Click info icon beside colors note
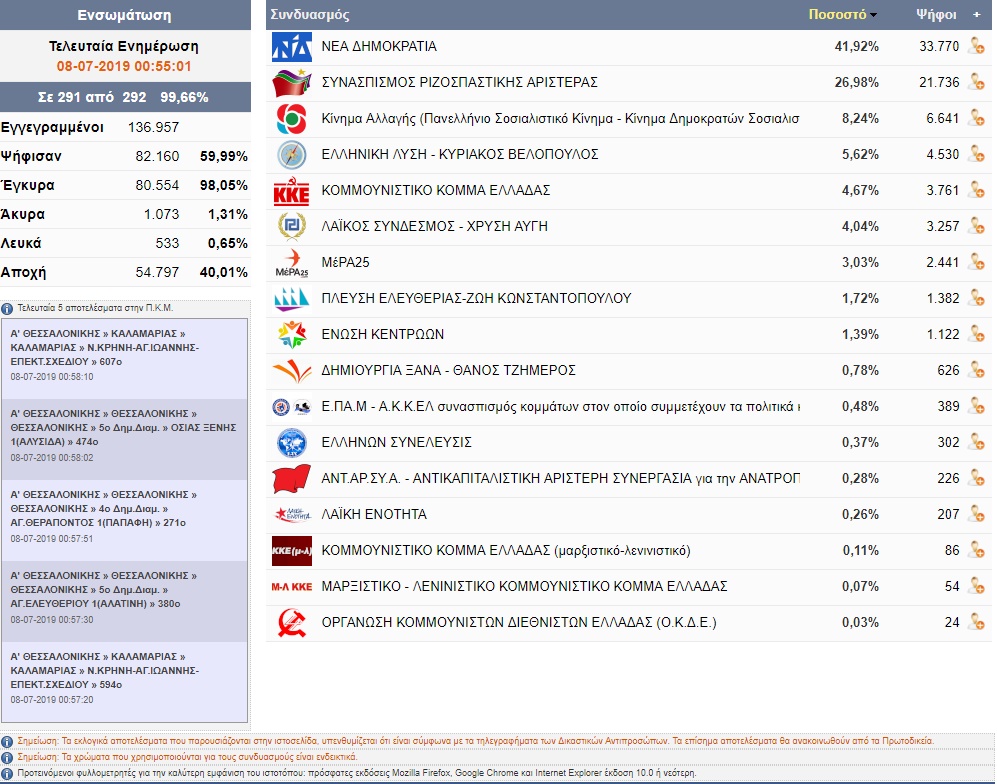The width and height of the screenshot is (997, 784). click(7, 758)
